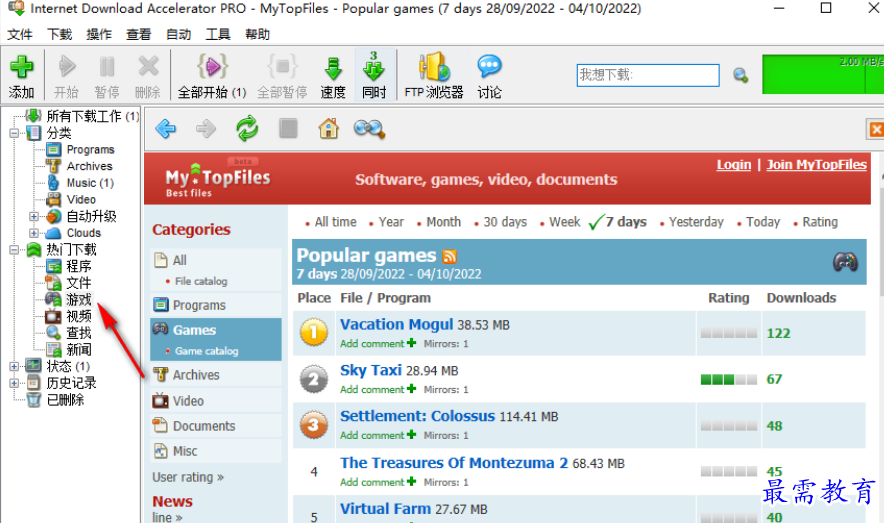Click the Join MyTopFiles link
This screenshot has height=523, width=884.
click(816, 165)
